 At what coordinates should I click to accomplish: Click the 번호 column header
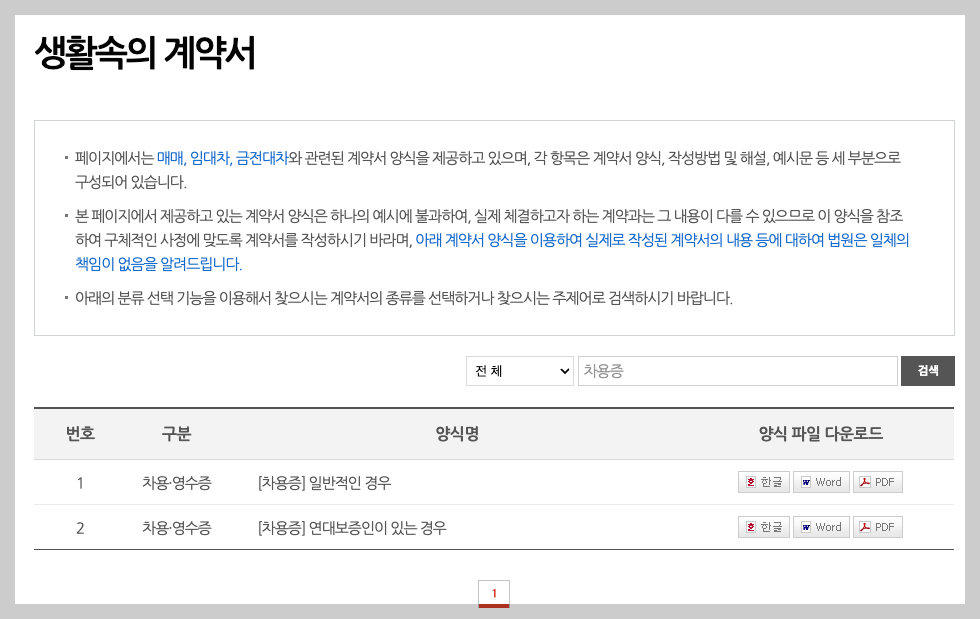tap(80, 434)
